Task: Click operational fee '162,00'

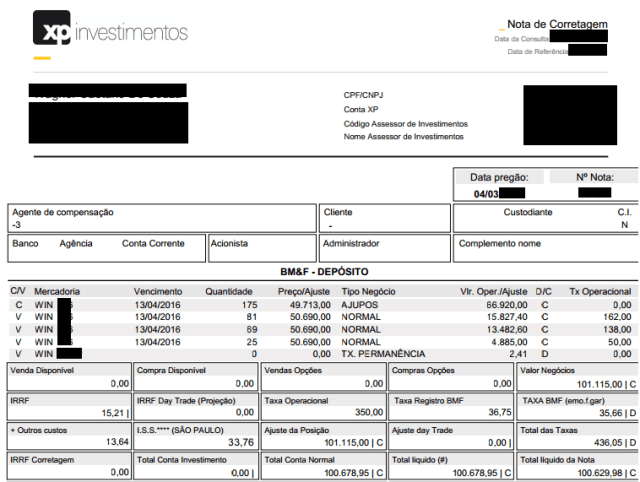Action: pos(617,317)
